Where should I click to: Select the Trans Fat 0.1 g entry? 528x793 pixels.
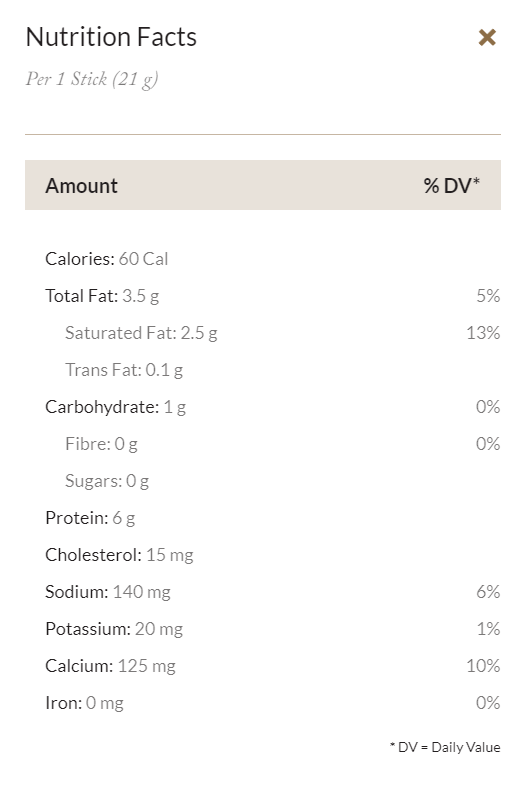point(124,370)
